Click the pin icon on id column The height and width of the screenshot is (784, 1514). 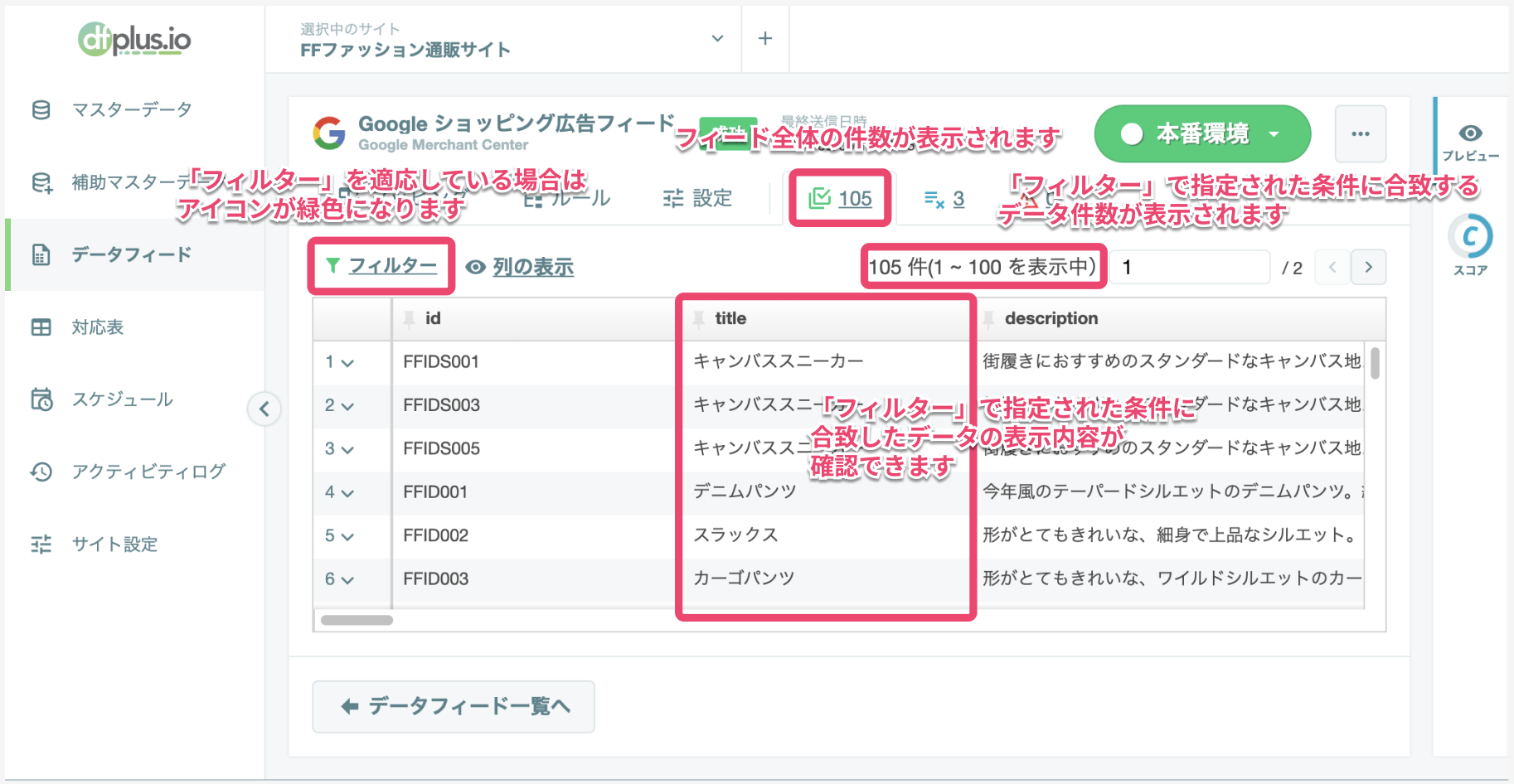pyautogui.click(x=409, y=319)
